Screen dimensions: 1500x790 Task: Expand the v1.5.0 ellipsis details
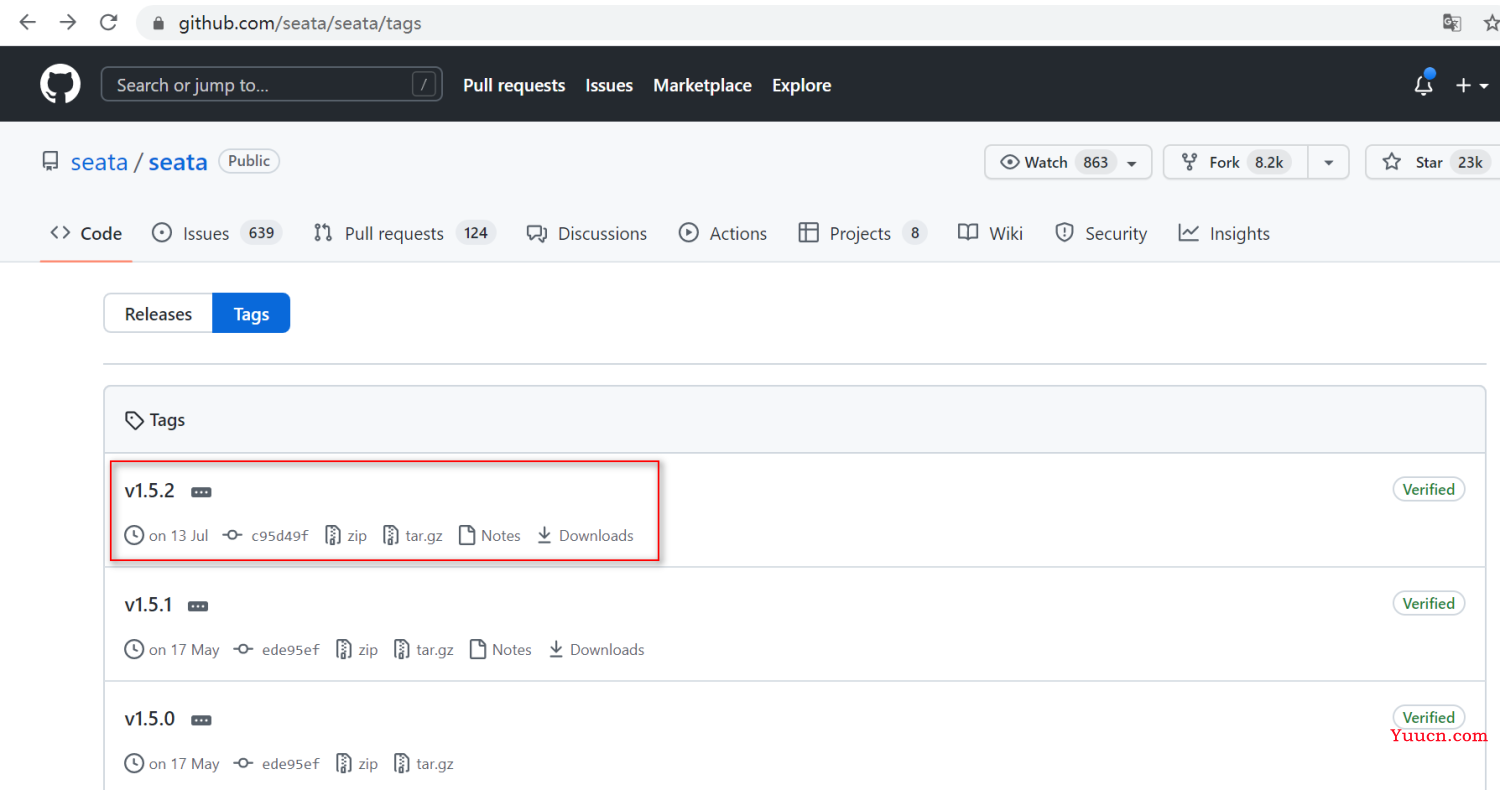point(201,720)
